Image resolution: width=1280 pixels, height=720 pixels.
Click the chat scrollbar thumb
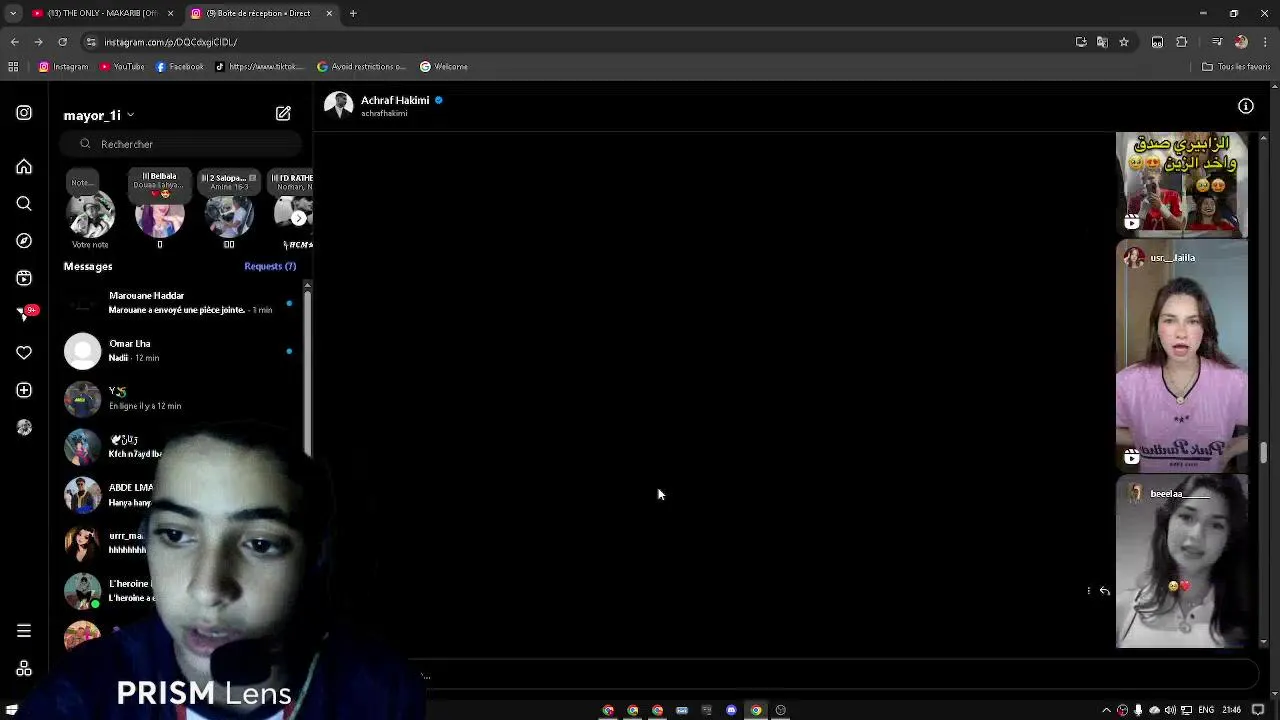coord(1264,453)
